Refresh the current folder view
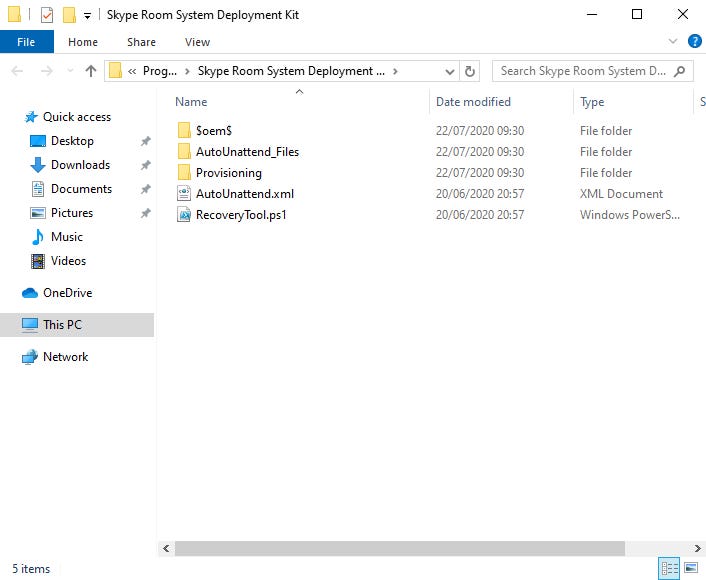The height and width of the screenshot is (580, 706). [x=470, y=72]
